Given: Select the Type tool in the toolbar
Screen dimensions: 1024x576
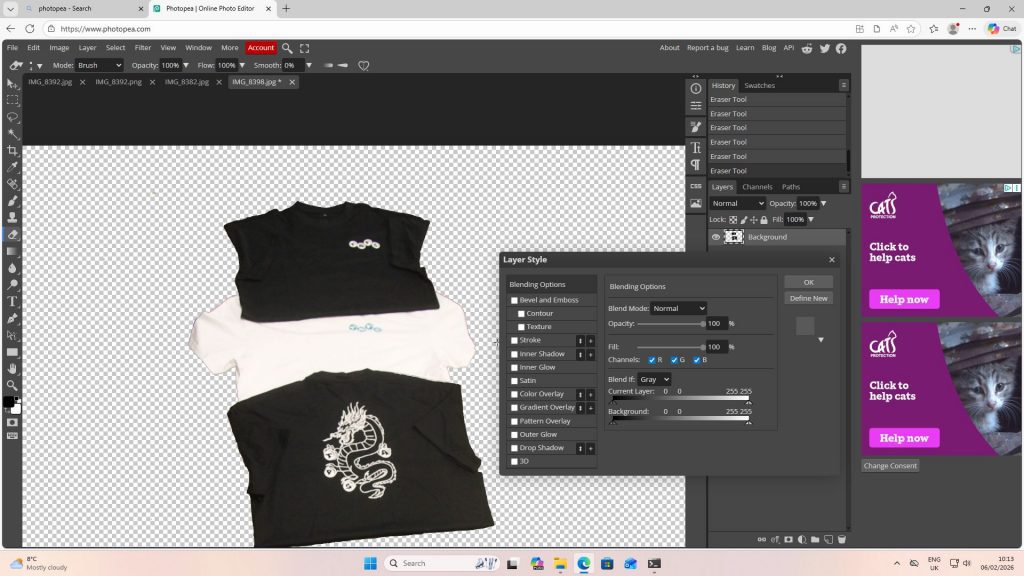Looking at the screenshot, I should pyautogui.click(x=13, y=301).
